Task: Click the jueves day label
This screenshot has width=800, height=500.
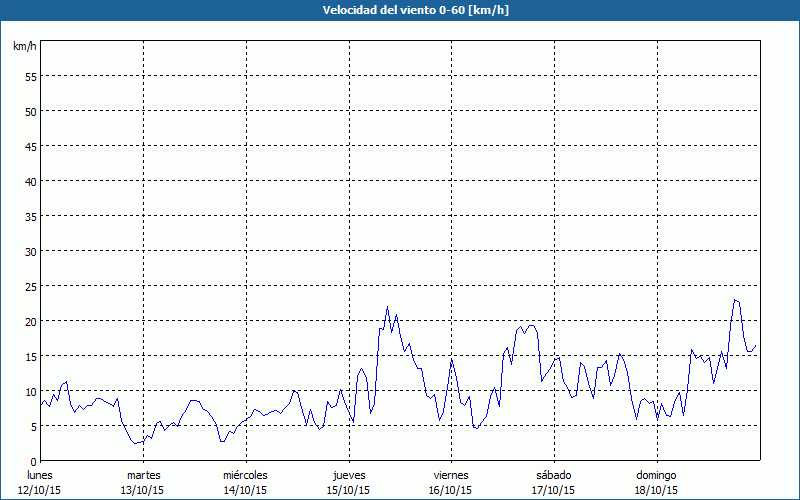Action: (348, 475)
